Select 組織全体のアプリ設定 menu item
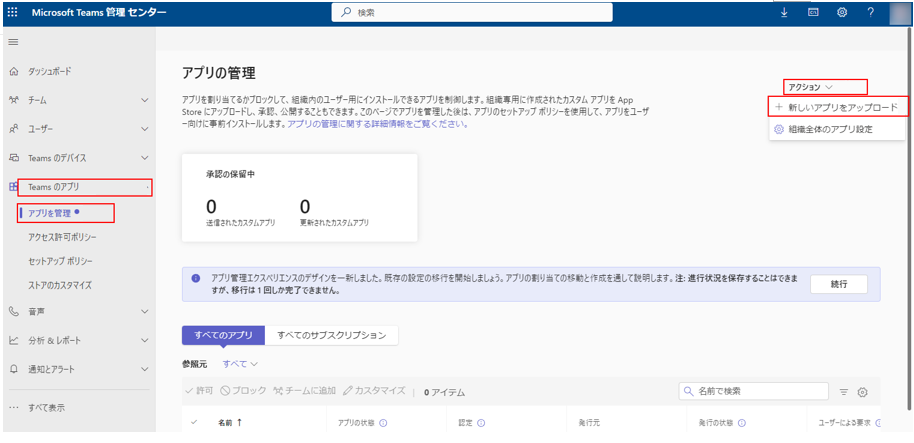 pos(837,129)
